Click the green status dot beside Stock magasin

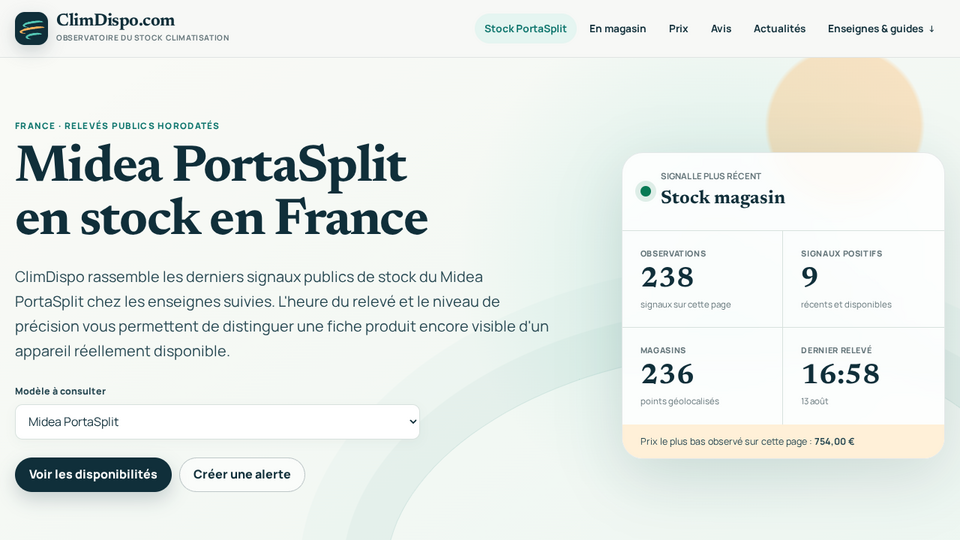pos(645,191)
